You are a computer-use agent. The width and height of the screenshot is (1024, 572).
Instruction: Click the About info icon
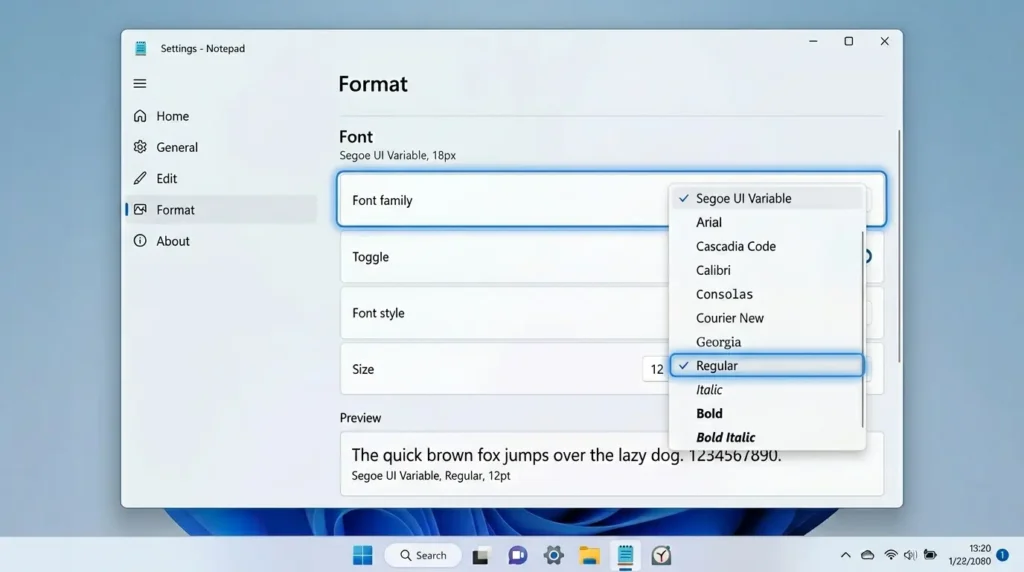[140, 241]
